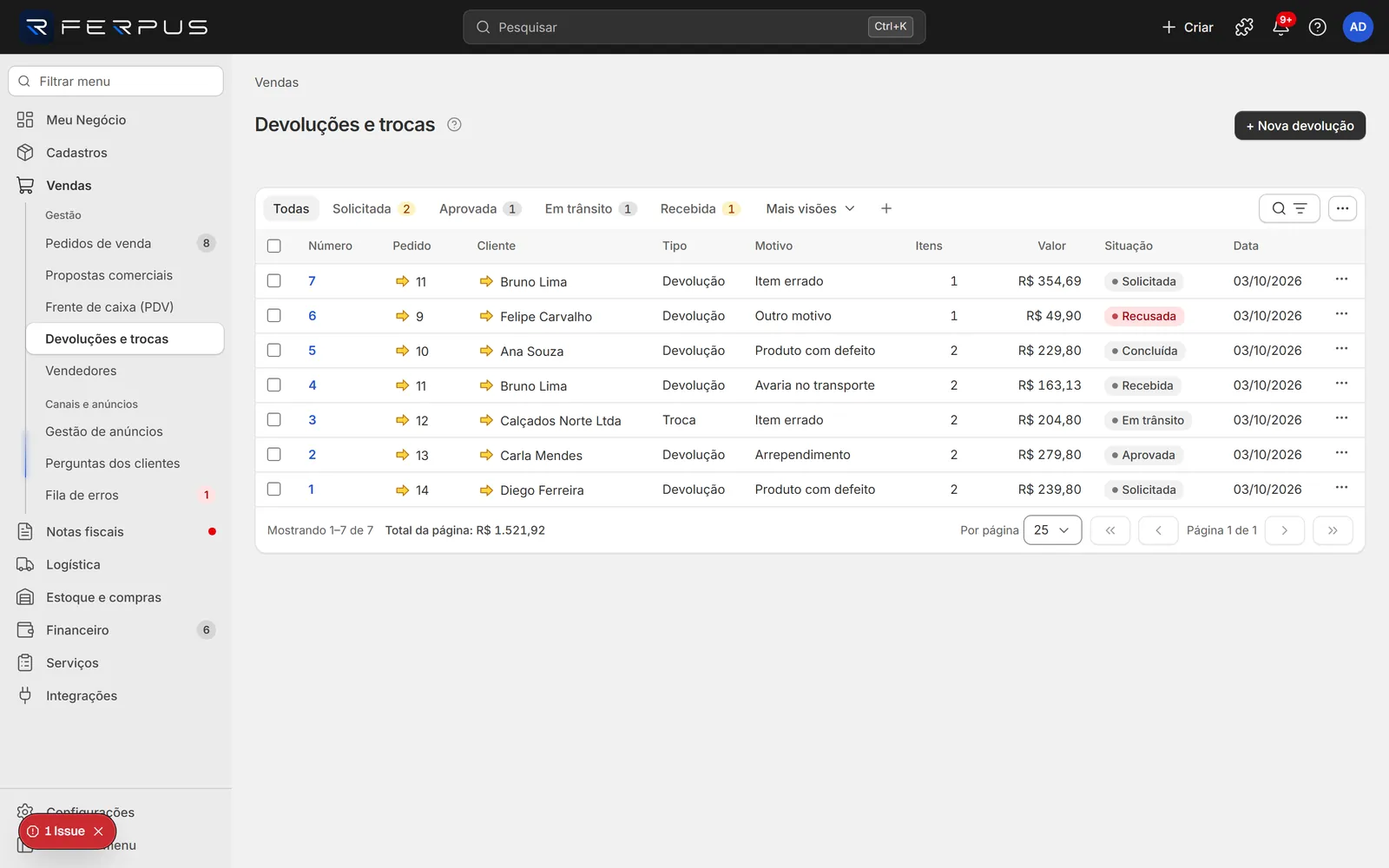Open customer arrow icon for Carla Mendes
Image resolution: width=1389 pixels, height=868 pixels.
click(486, 455)
